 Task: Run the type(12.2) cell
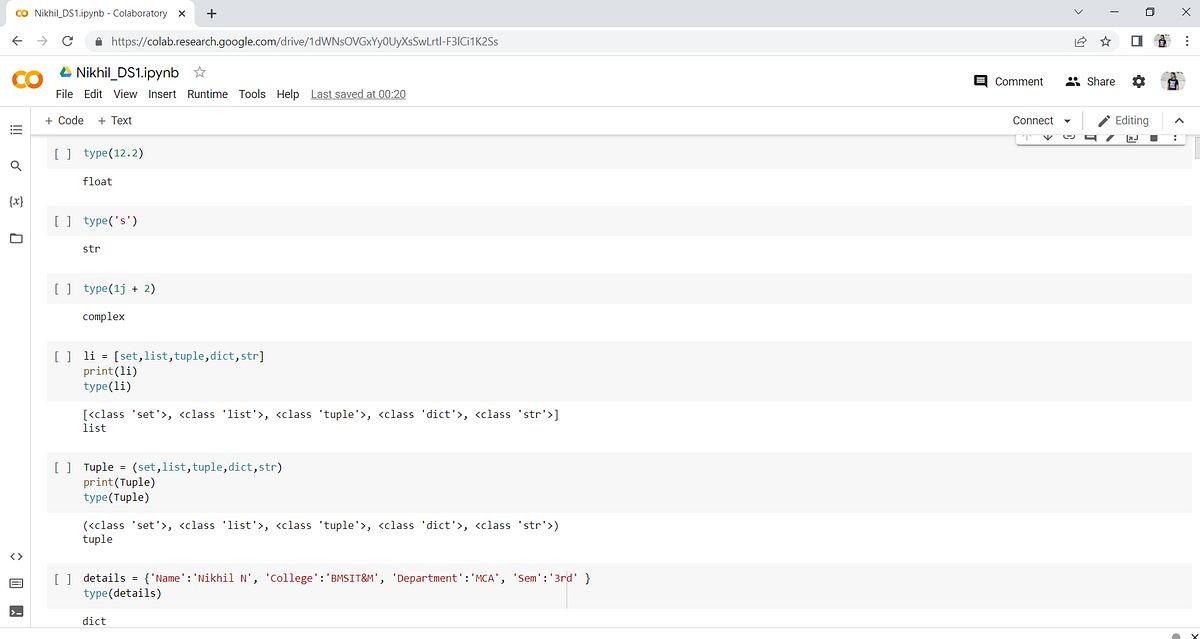click(x=63, y=153)
